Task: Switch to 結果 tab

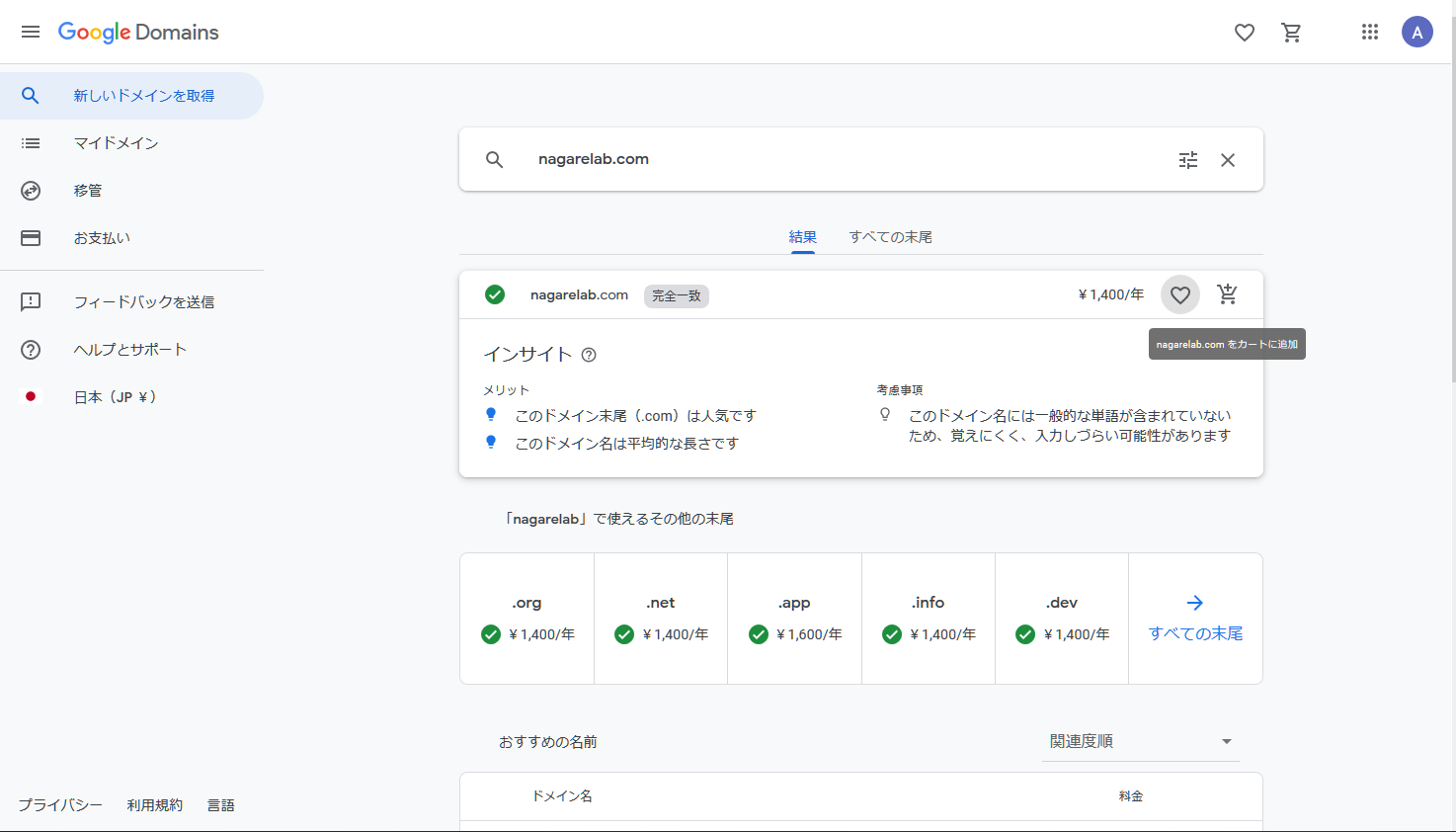Action: (803, 237)
